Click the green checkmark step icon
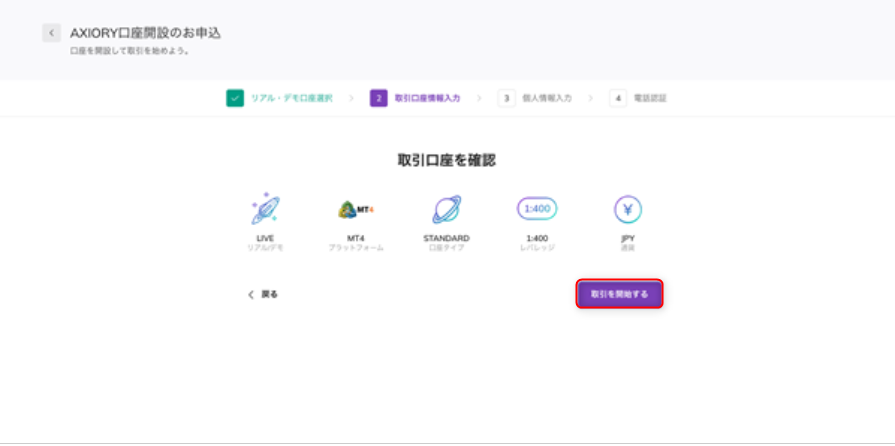The image size is (895, 446). [x=234, y=98]
